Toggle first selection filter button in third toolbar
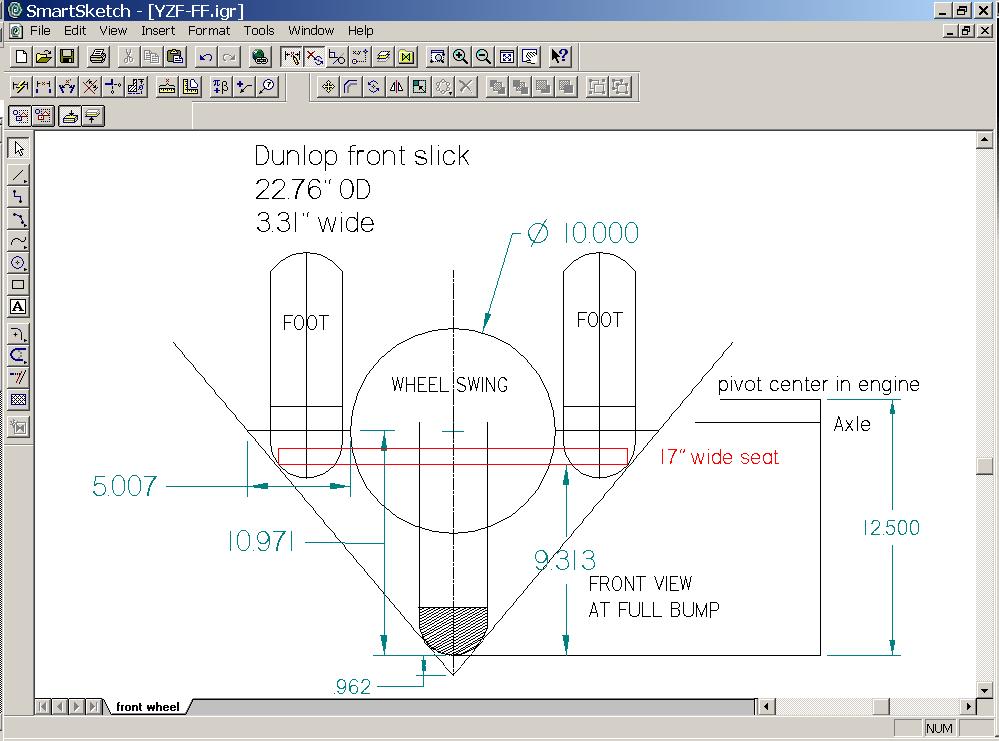Viewport: 999px width, 741px height. click(20, 116)
